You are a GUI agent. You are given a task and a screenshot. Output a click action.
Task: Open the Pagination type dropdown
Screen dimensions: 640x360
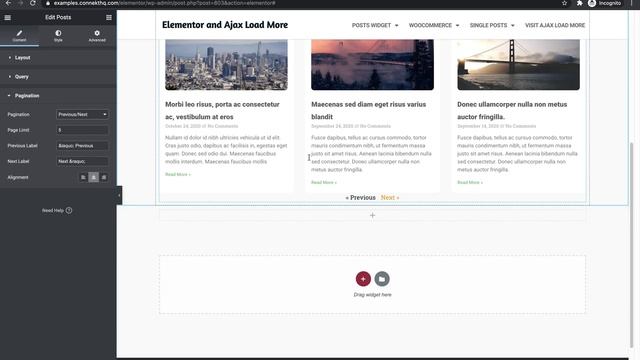[82, 114]
